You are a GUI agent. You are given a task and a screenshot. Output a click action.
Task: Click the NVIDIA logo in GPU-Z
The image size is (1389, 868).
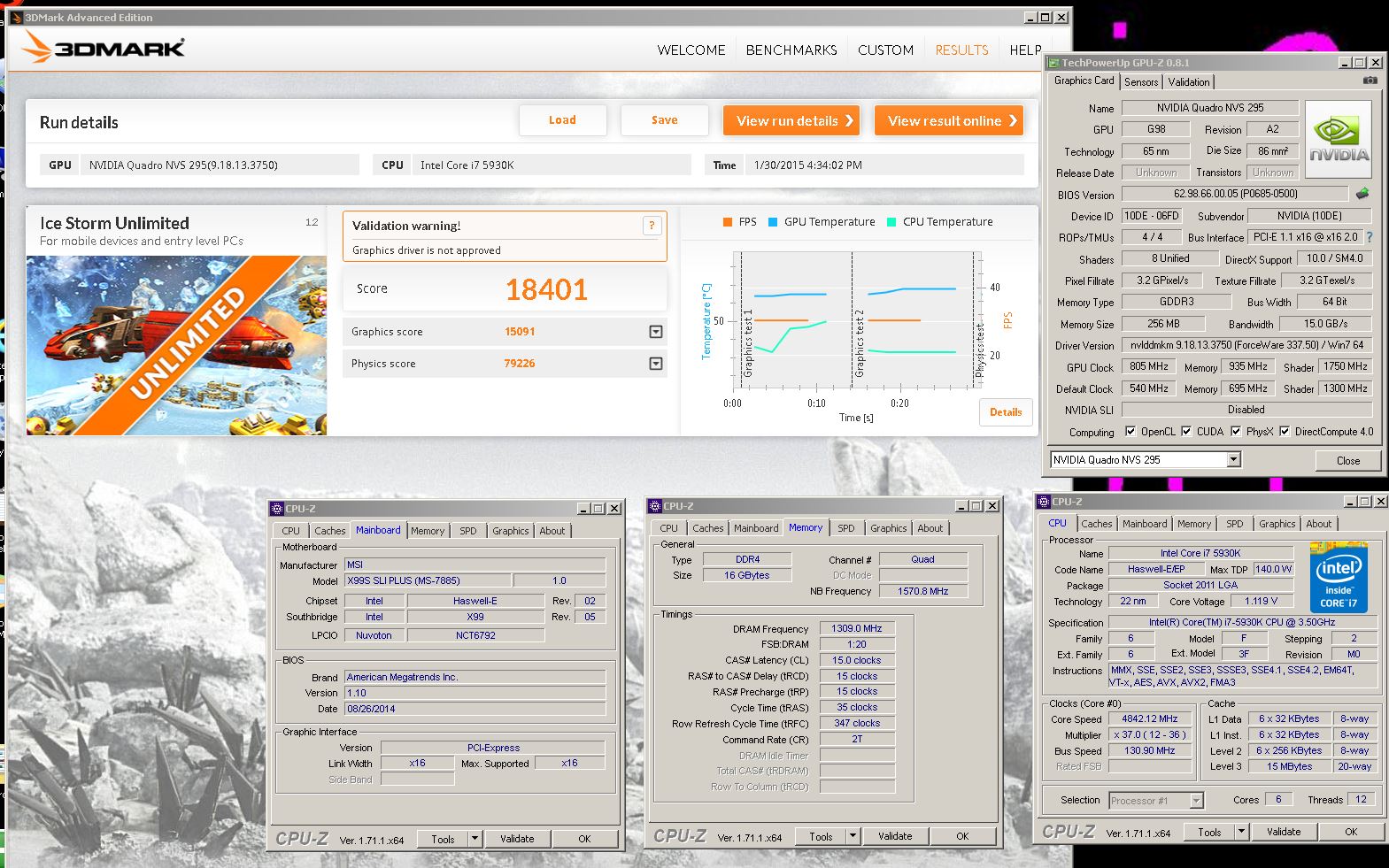1339,140
